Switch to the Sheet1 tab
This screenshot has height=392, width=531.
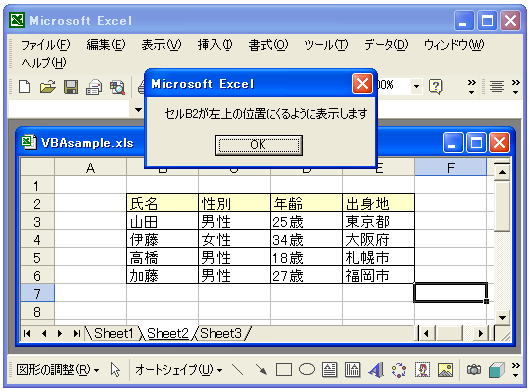[113, 333]
